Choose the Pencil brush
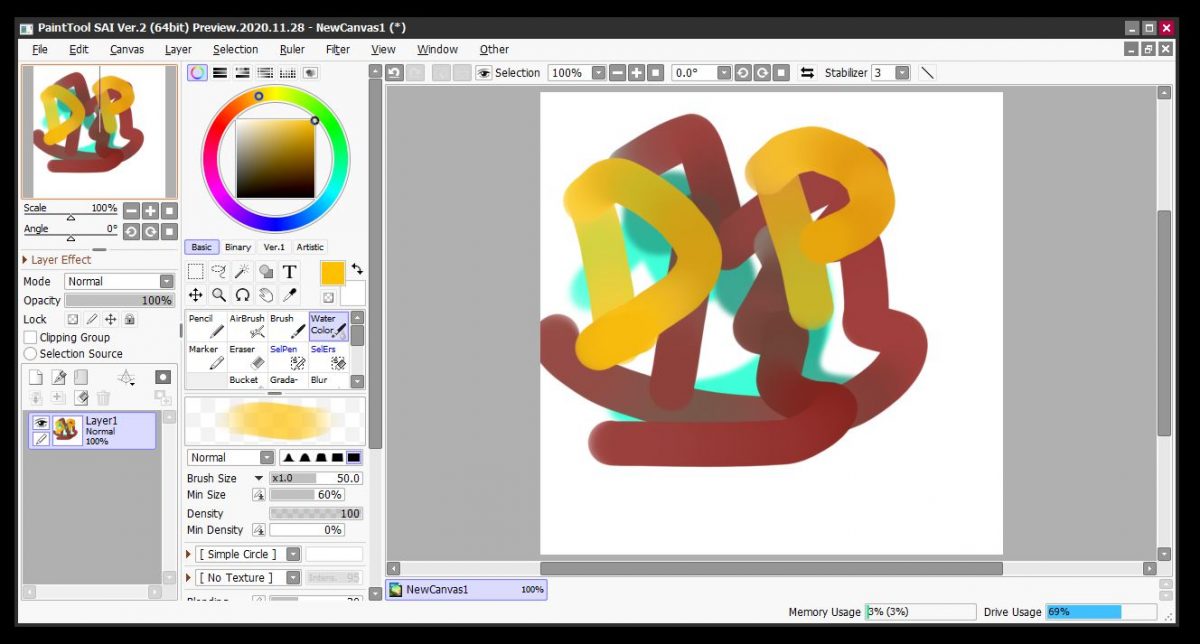The image size is (1200, 644). click(x=206, y=326)
